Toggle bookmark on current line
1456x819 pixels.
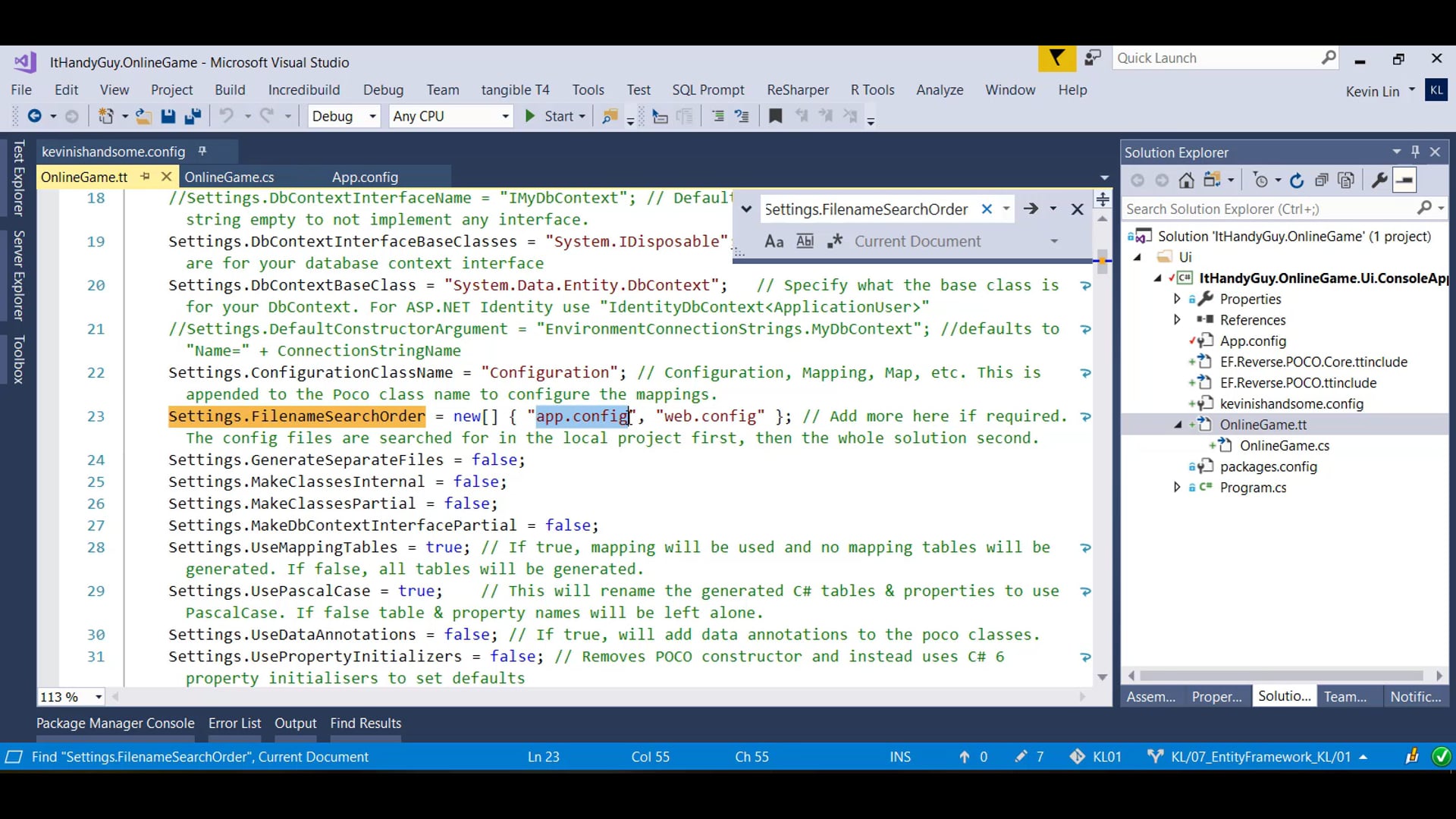(775, 116)
